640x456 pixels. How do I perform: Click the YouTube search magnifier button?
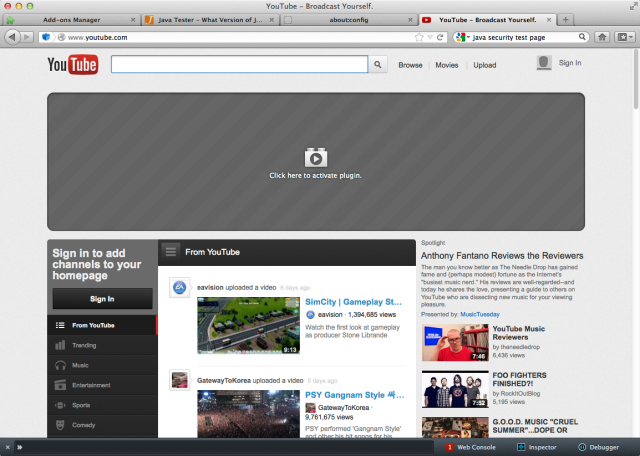point(378,65)
